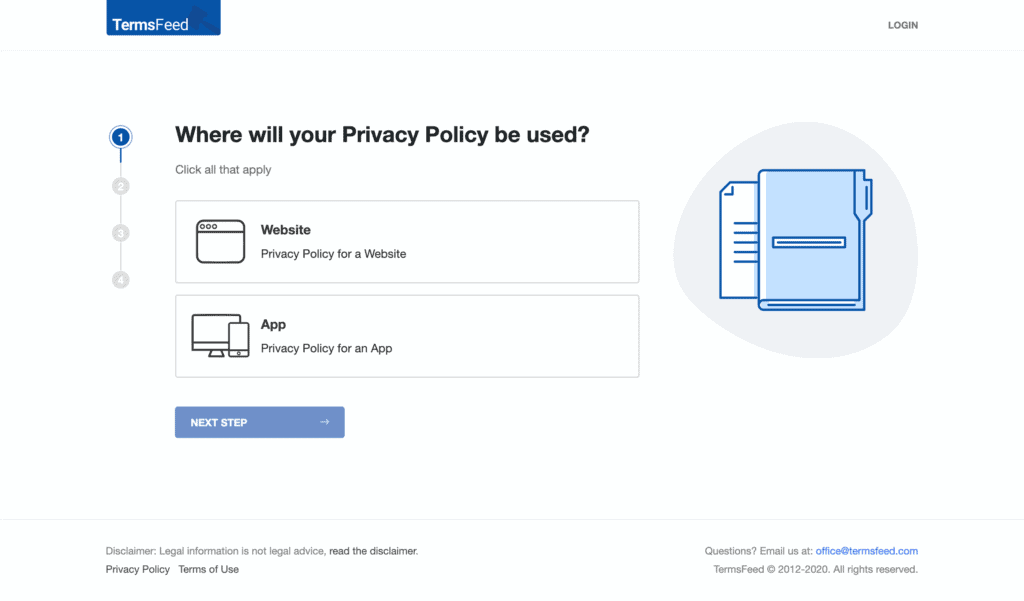
Task: Open the Privacy Policy footer link
Action: 138,569
